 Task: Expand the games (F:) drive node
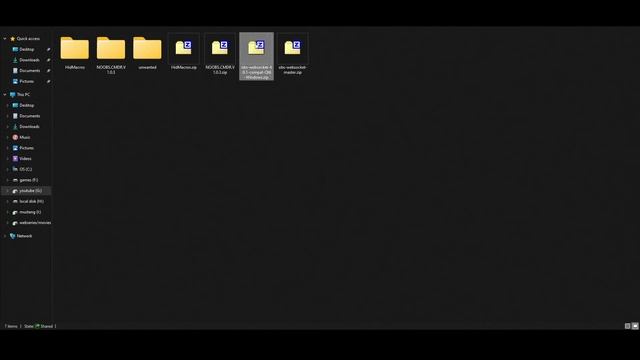7,180
